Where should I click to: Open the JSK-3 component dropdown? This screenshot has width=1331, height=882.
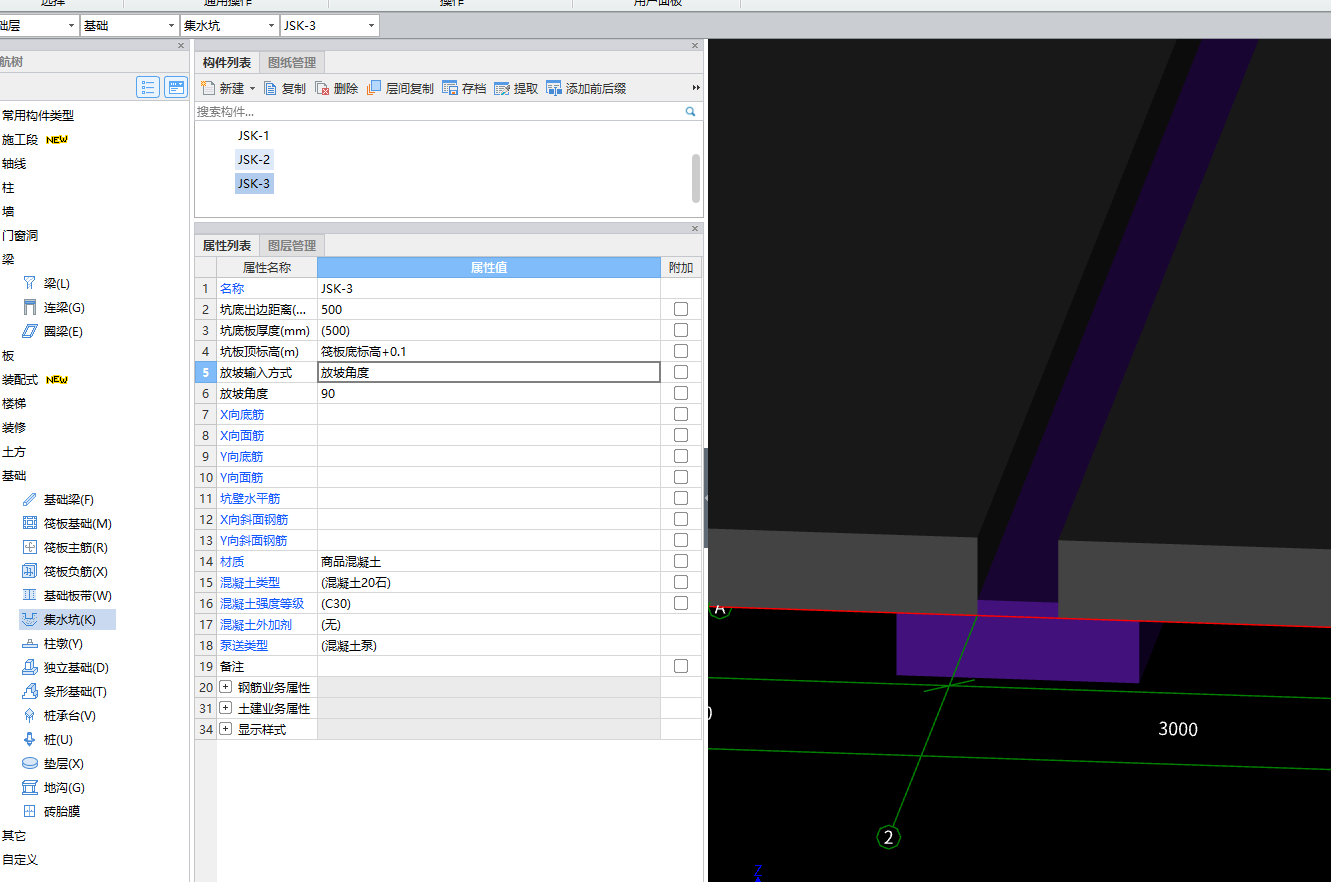click(371, 25)
